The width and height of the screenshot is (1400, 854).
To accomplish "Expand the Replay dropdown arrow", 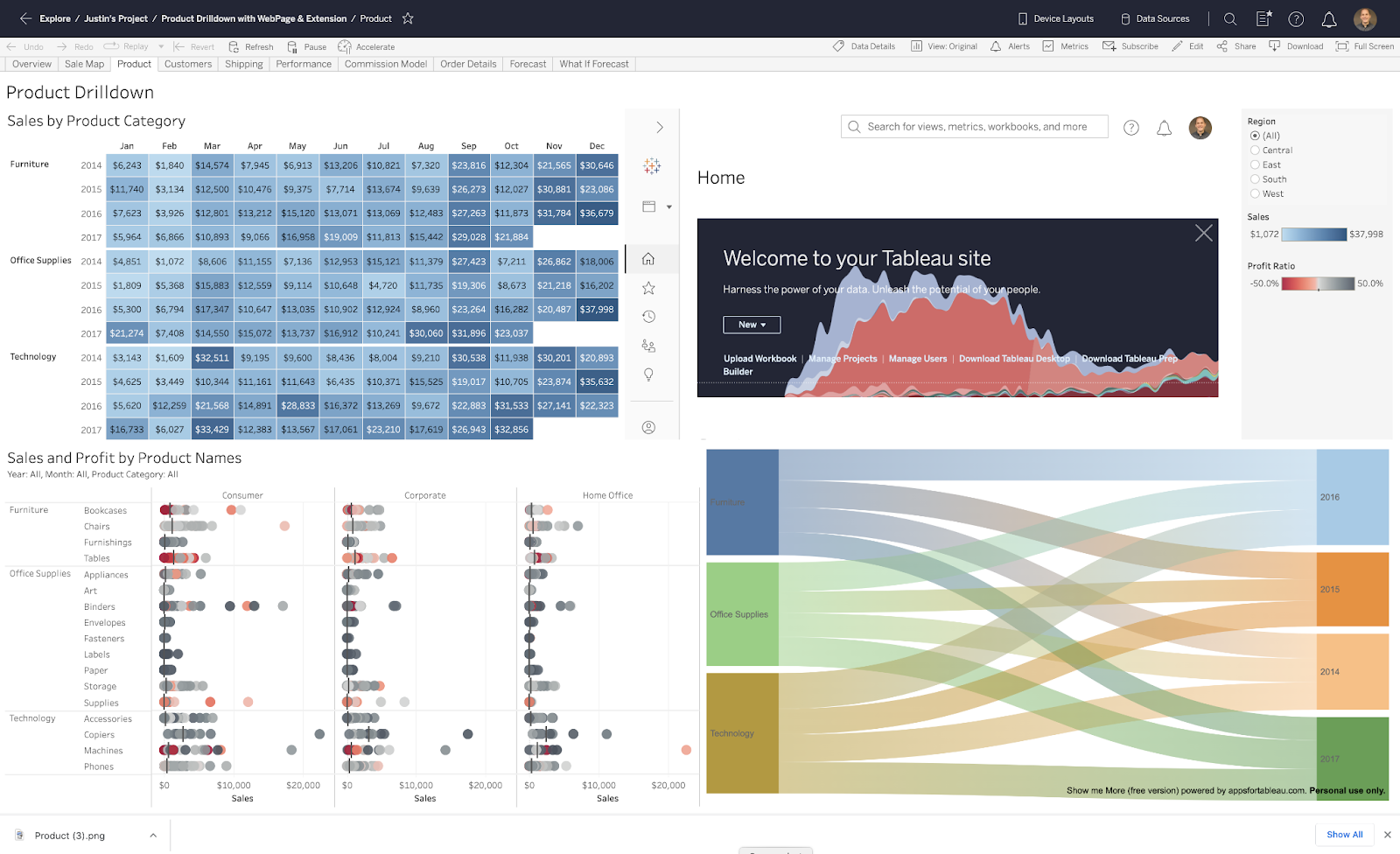I will [159, 46].
